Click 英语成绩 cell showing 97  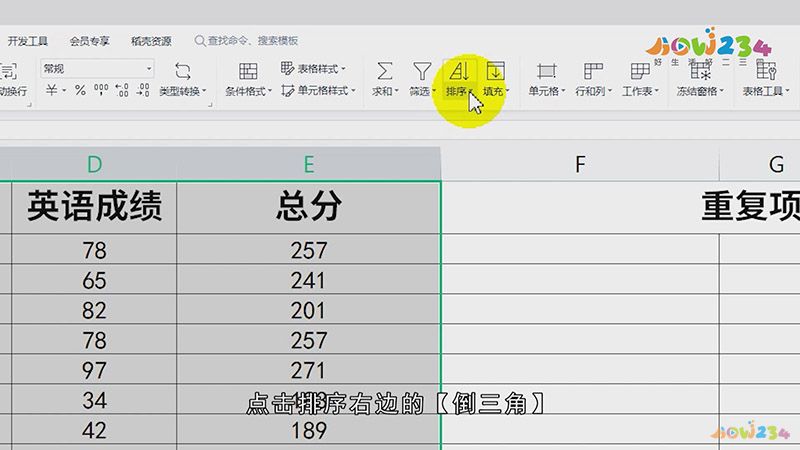coord(94,370)
